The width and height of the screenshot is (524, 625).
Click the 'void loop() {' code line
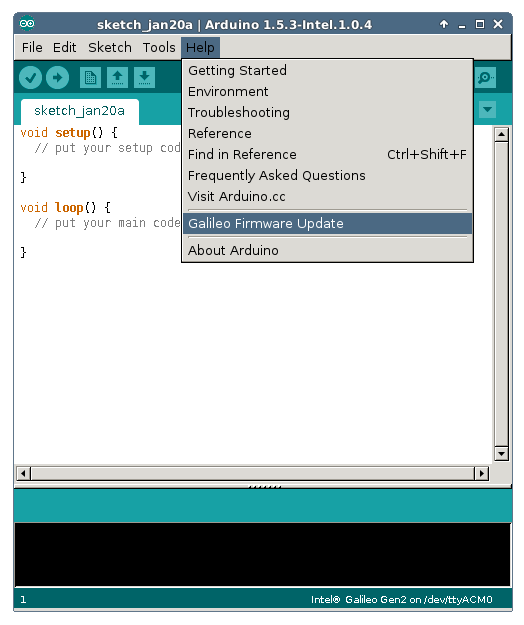point(65,208)
